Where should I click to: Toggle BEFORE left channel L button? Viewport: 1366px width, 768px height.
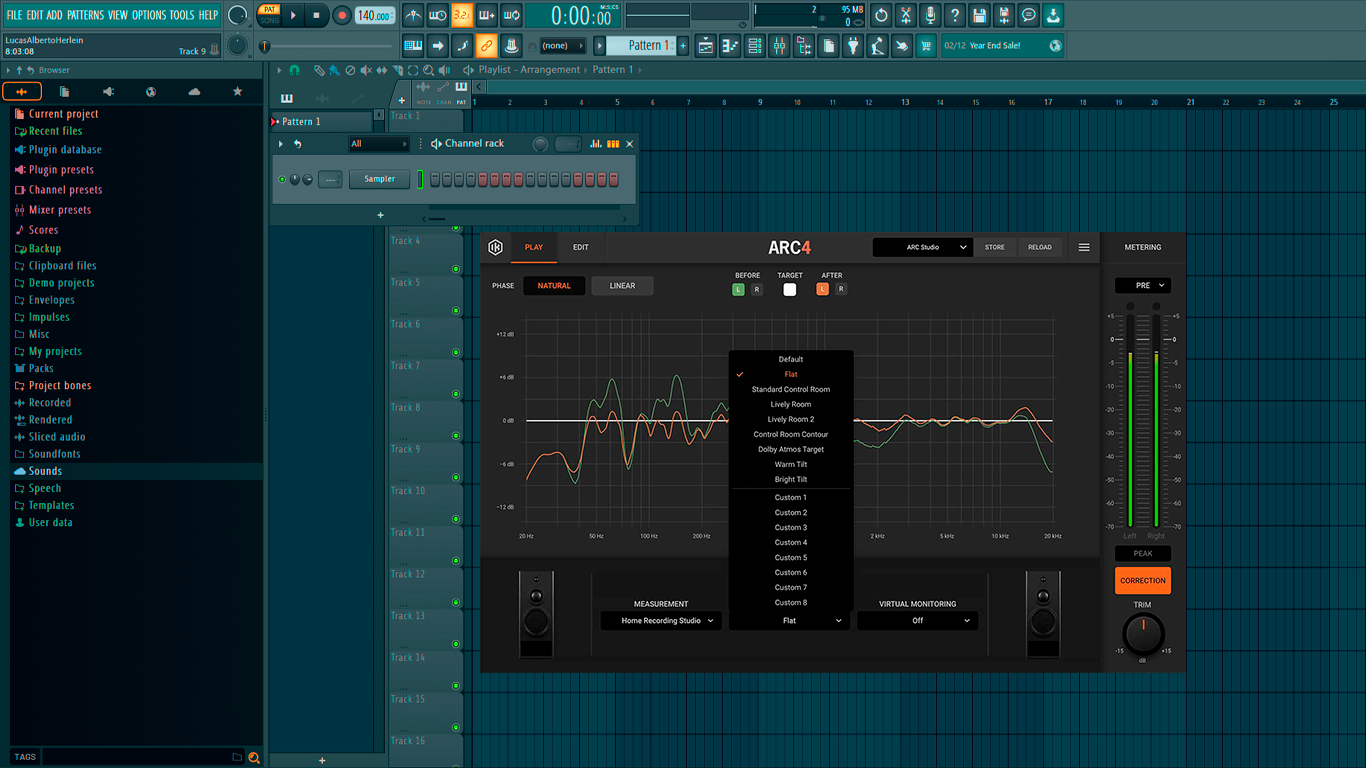(x=739, y=289)
